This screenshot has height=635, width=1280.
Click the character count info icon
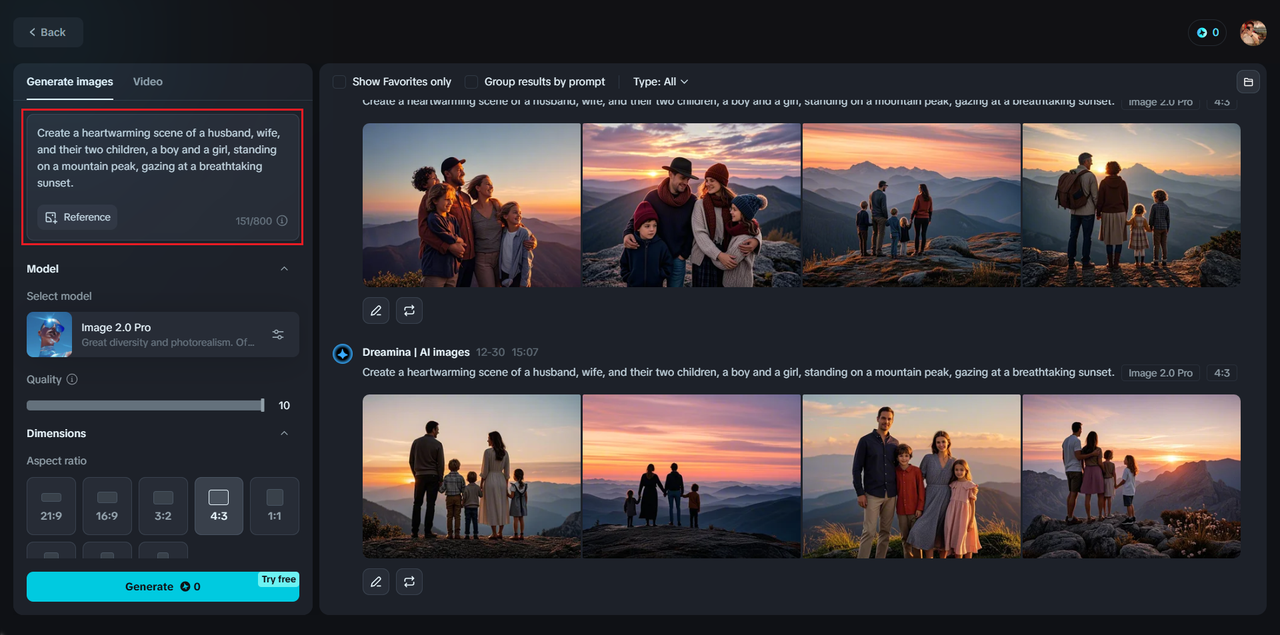pos(282,221)
